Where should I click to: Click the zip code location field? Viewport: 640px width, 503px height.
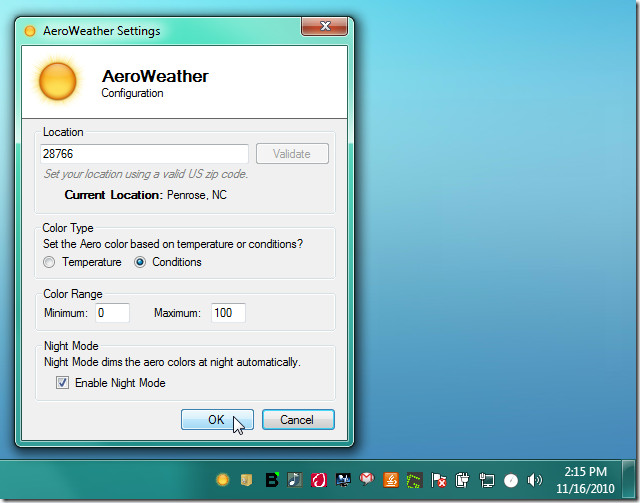[144, 154]
